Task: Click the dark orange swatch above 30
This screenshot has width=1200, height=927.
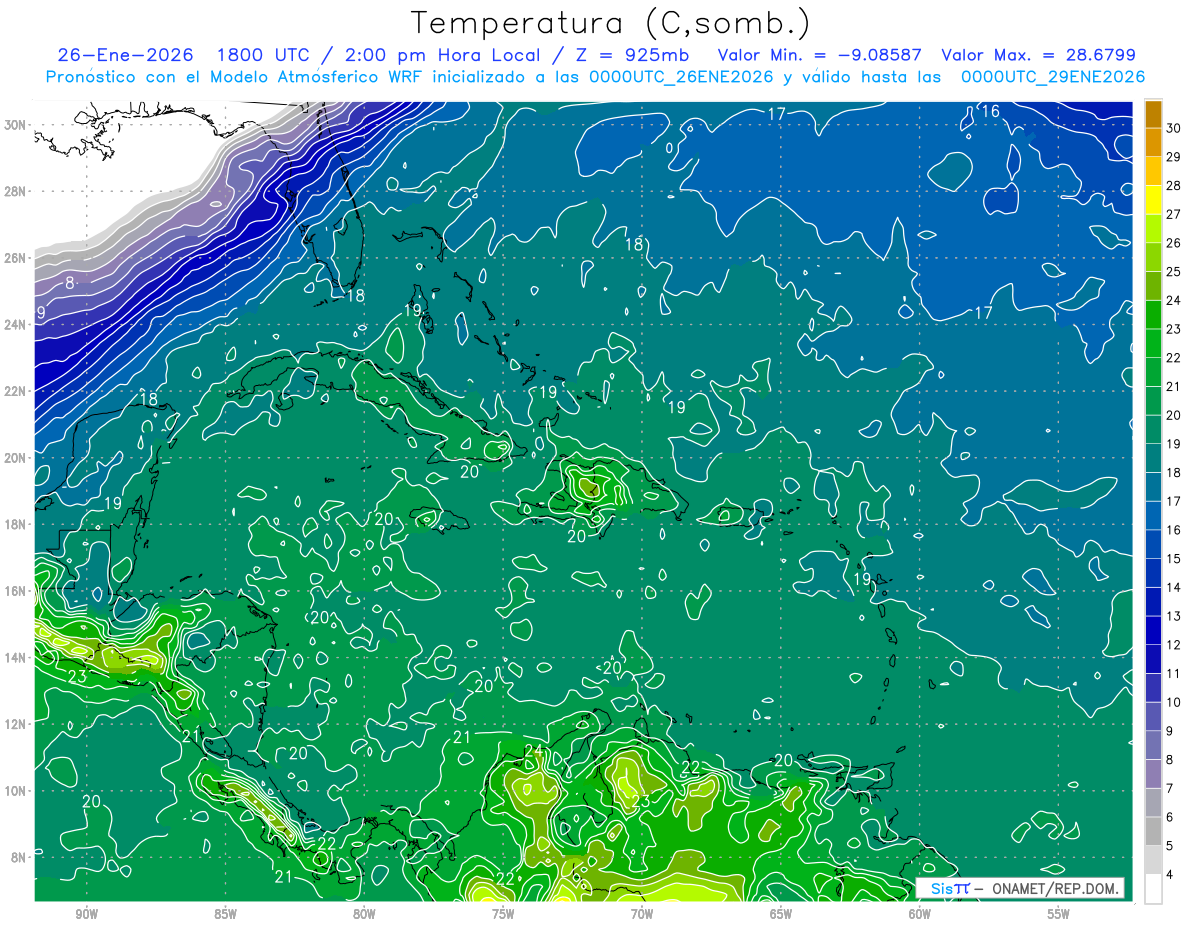Action: pos(1153,114)
